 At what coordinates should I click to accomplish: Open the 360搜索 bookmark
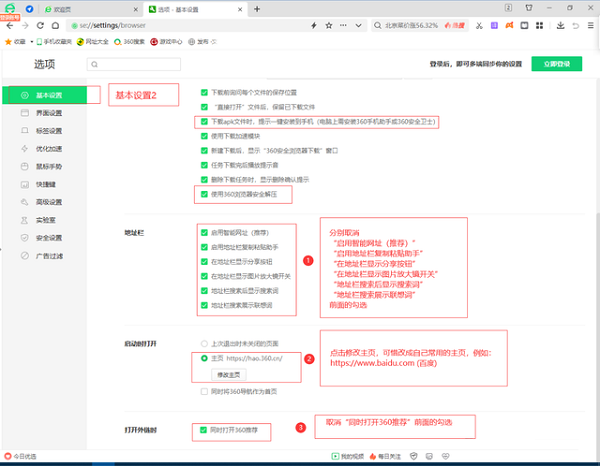130,42
